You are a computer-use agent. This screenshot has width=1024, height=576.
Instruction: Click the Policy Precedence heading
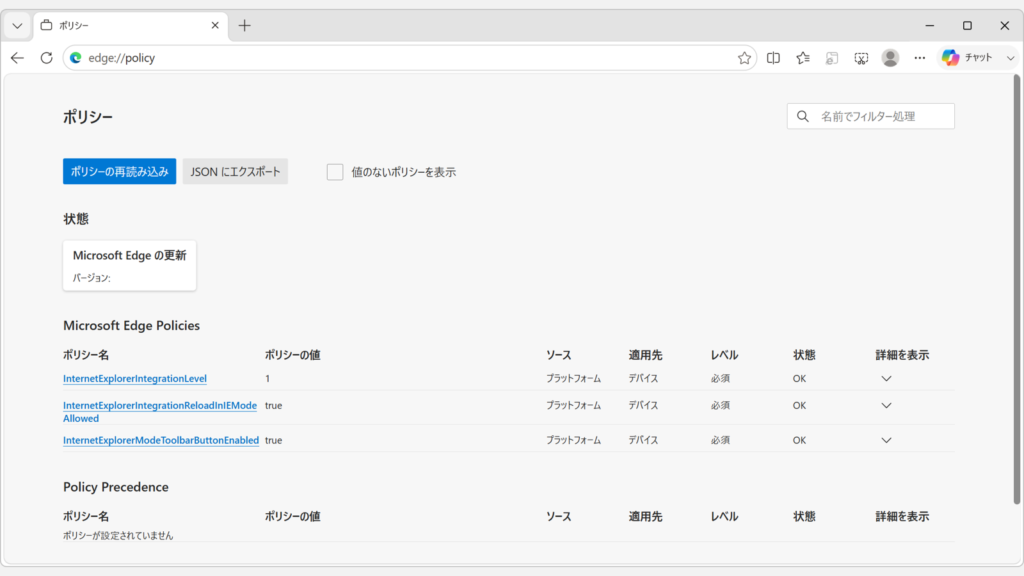tap(116, 487)
